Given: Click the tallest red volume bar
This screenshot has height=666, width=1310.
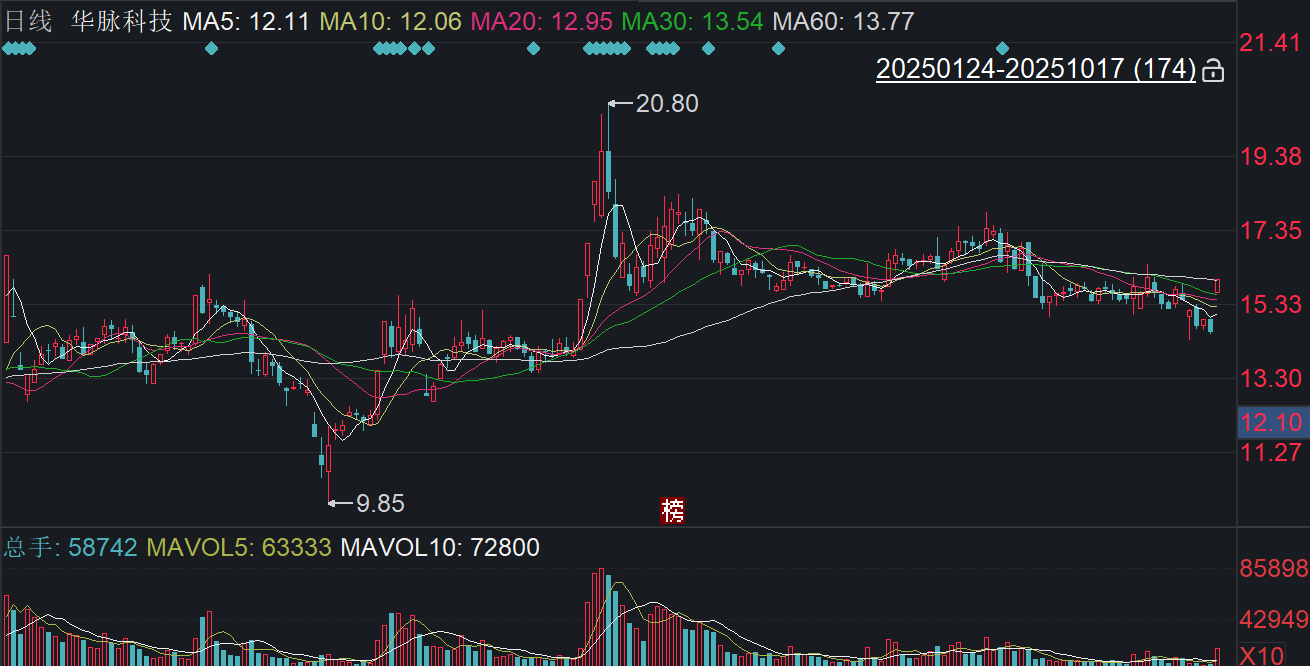Looking at the screenshot, I should (x=600, y=616).
